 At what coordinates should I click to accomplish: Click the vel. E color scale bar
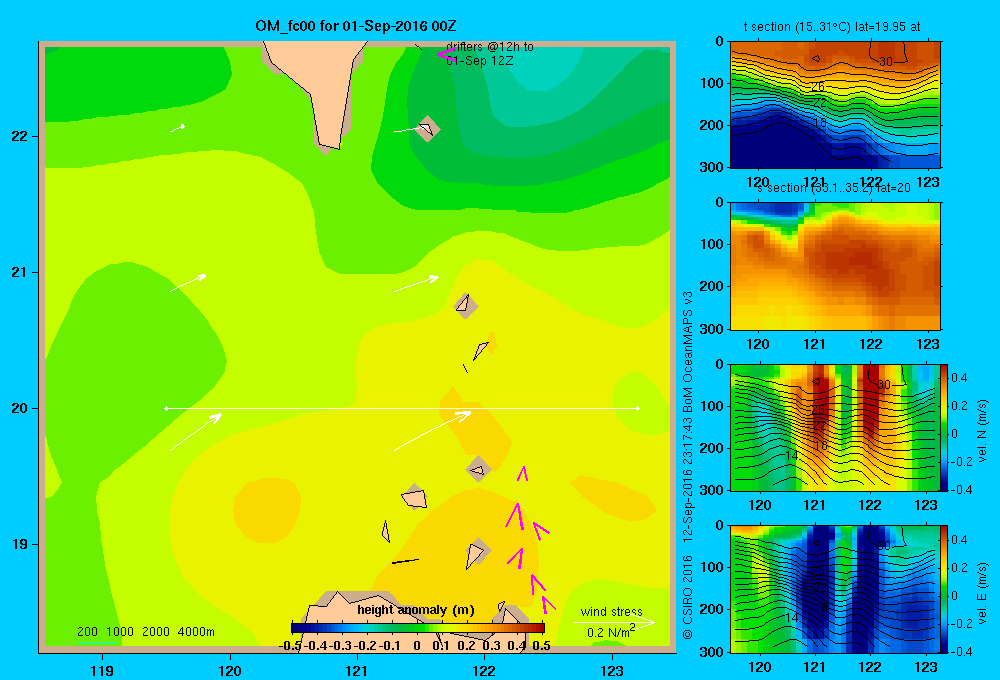(944, 588)
